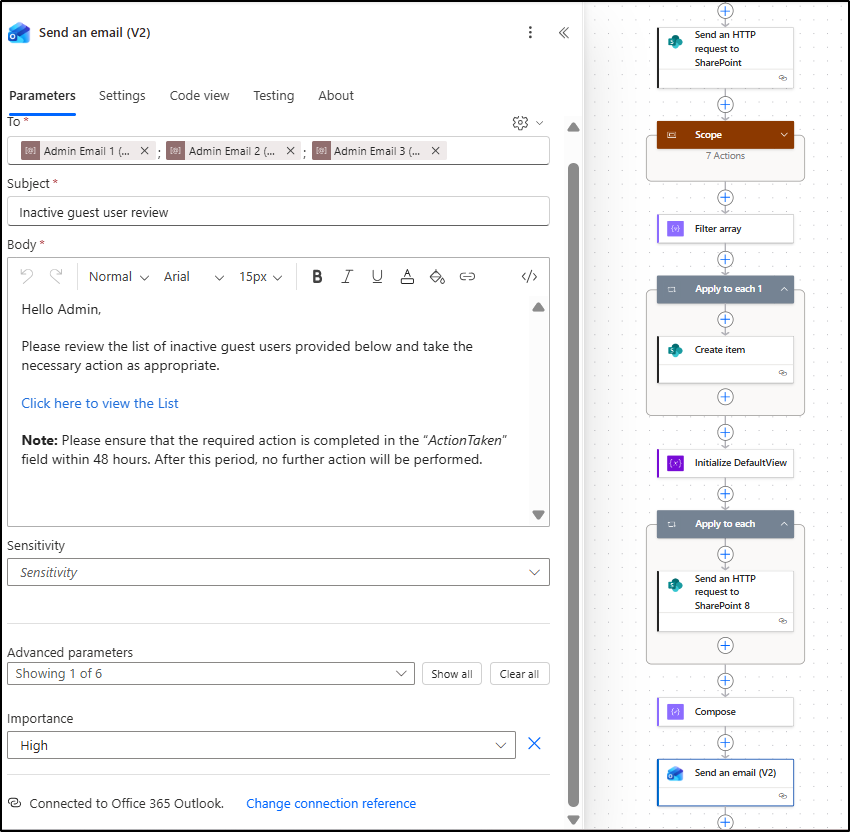Click the Show all advanced parameters button

pyautogui.click(x=451, y=673)
